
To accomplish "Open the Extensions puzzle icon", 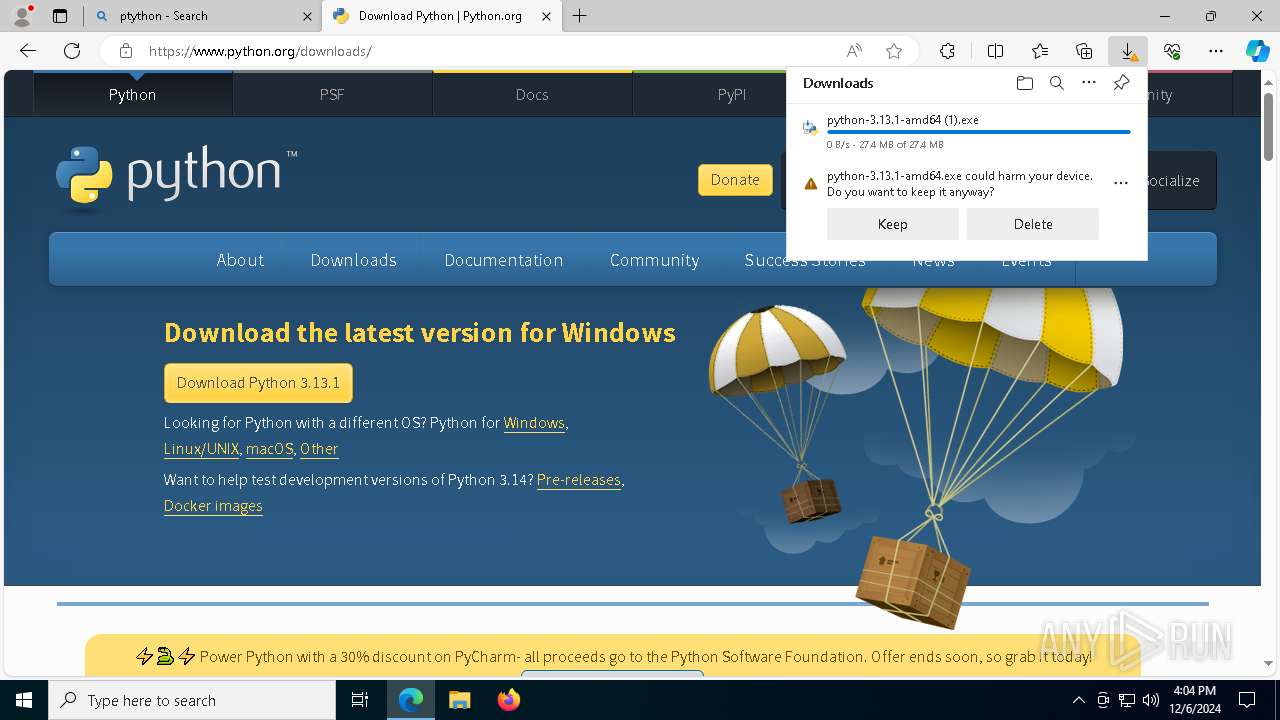I will click(x=947, y=51).
